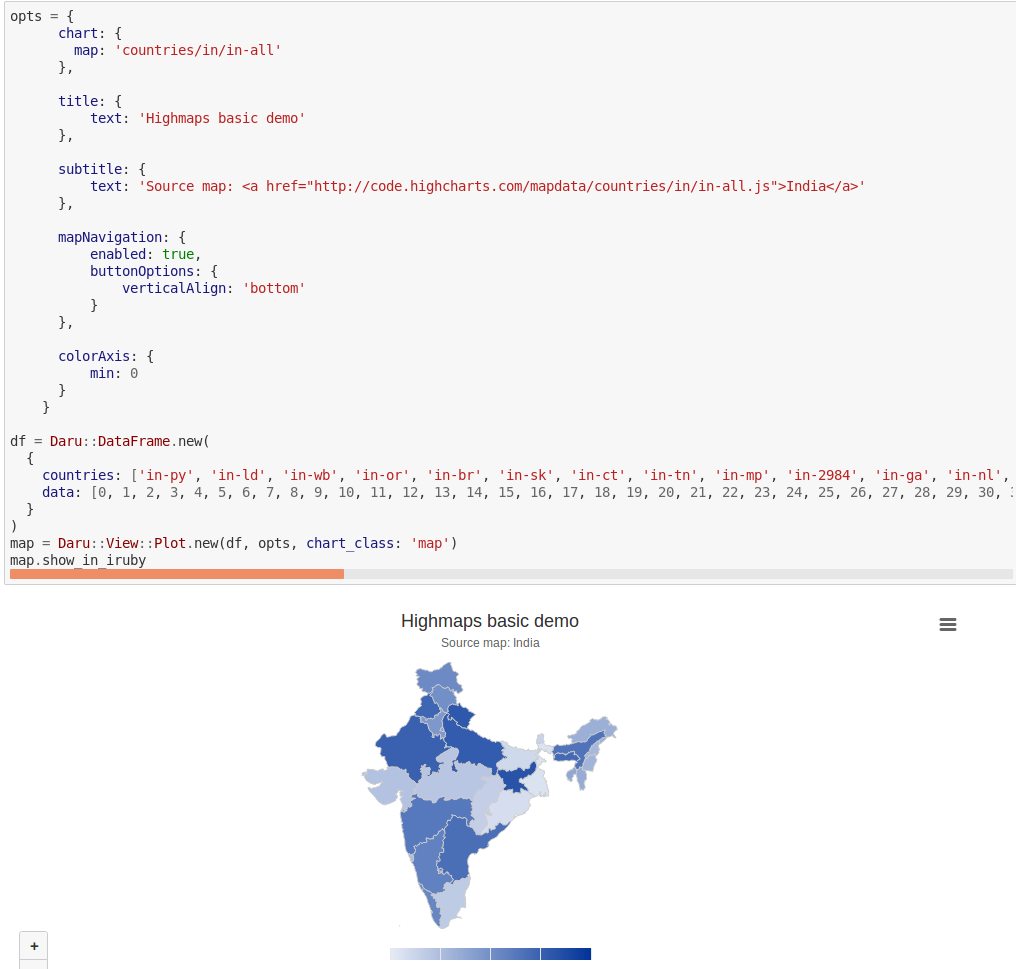Select Jammu and Kashmir region on map

click(x=439, y=679)
